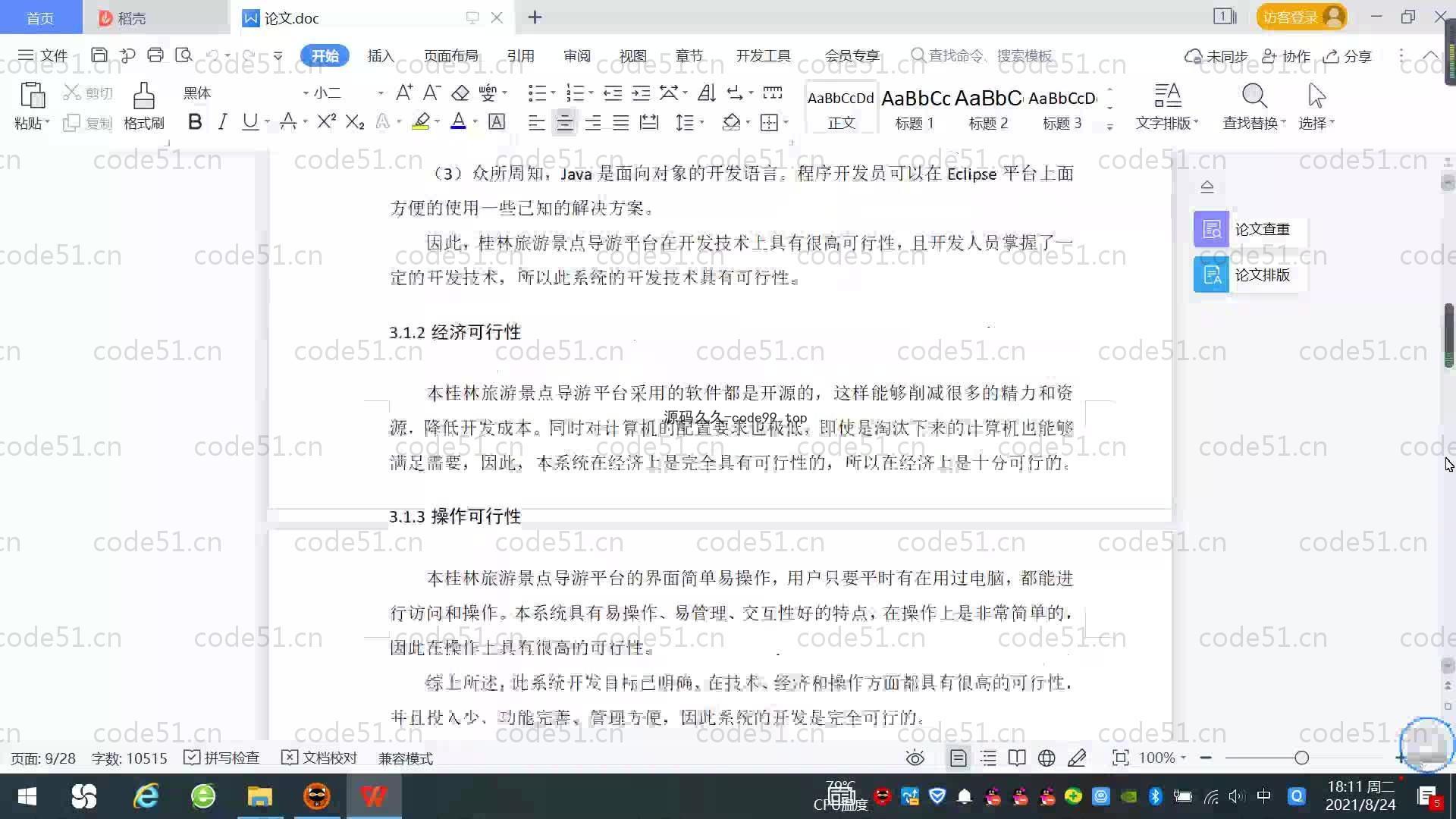Switch to the 插入 ribbon tab
1456x819 pixels.
tap(380, 56)
